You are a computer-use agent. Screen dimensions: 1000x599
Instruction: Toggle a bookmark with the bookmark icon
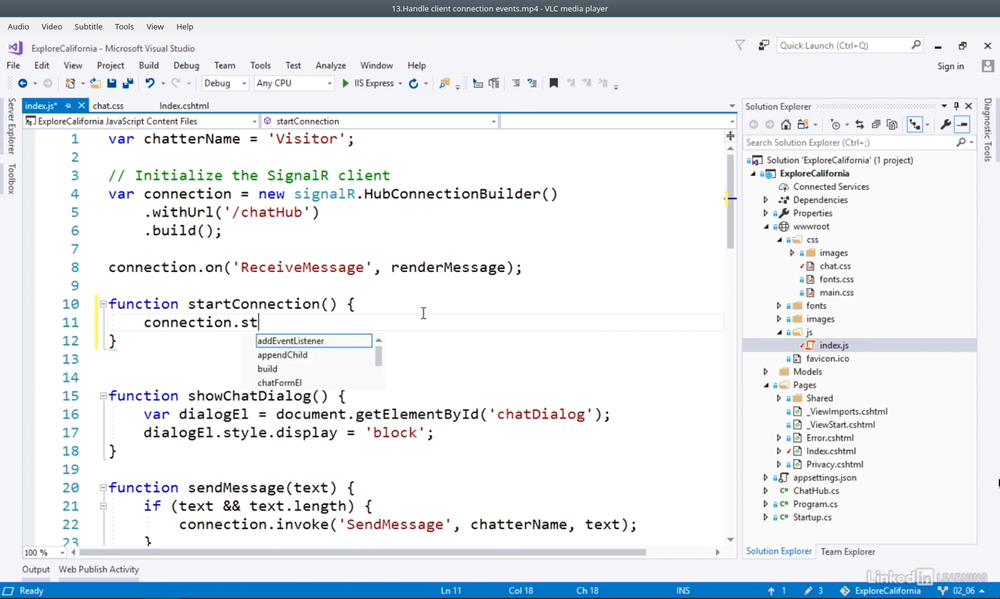(554, 84)
